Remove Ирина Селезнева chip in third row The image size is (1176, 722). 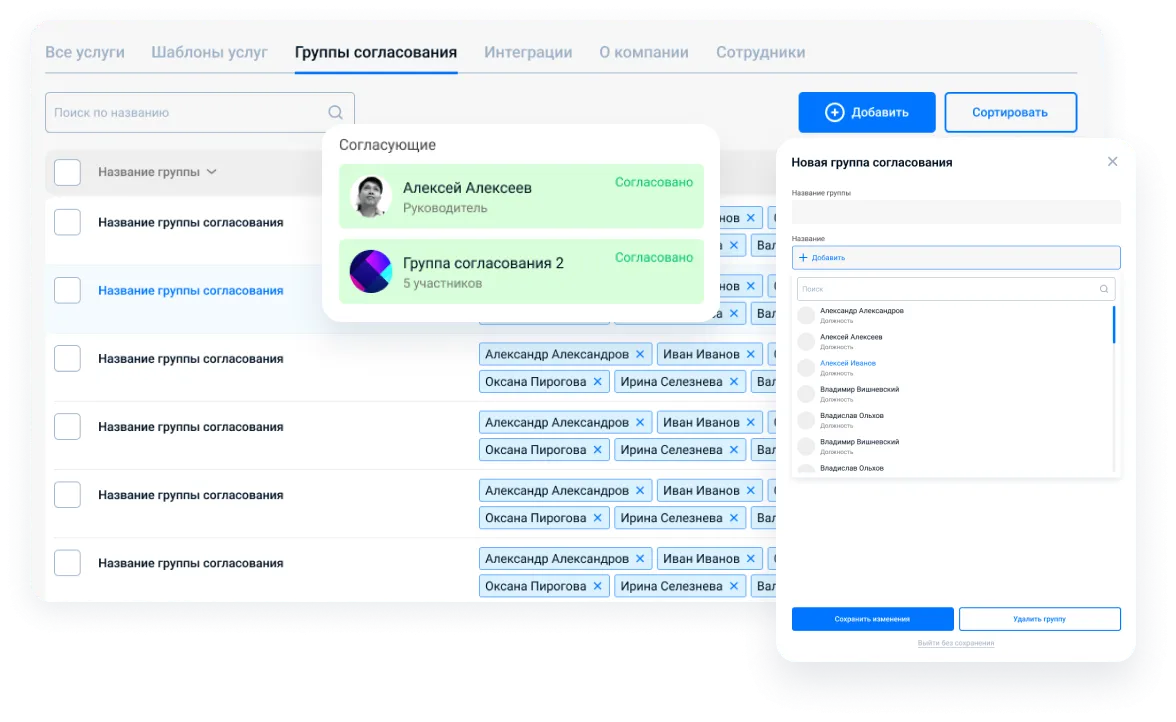point(734,382)
